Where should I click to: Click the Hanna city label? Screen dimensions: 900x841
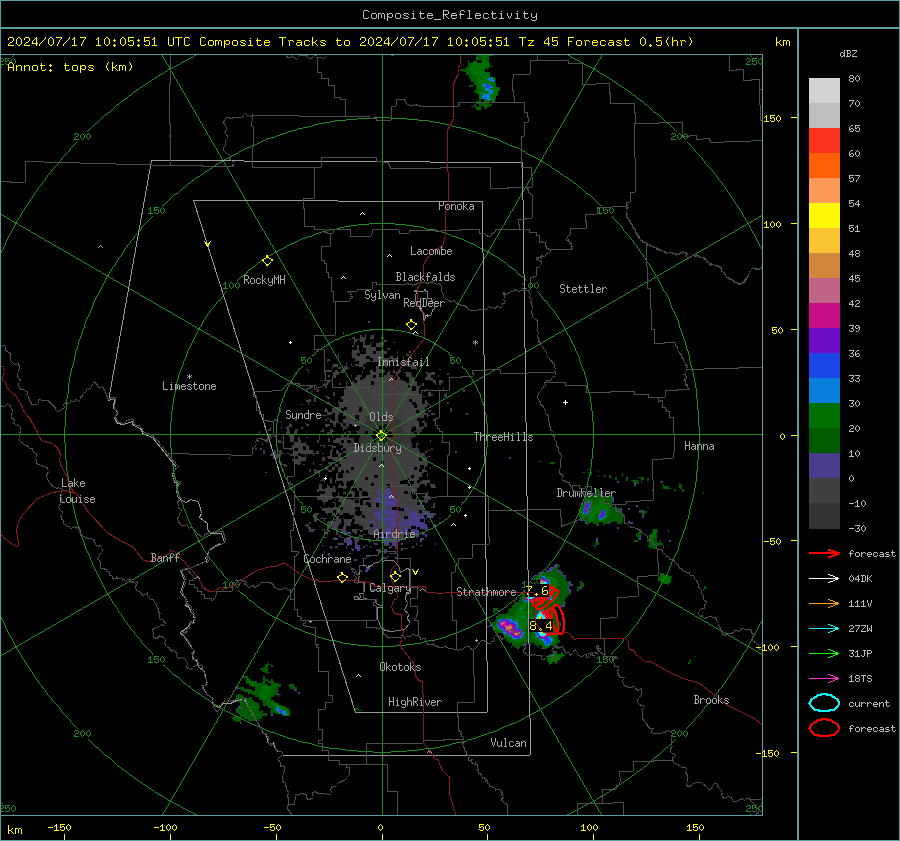tap(699, 446)
